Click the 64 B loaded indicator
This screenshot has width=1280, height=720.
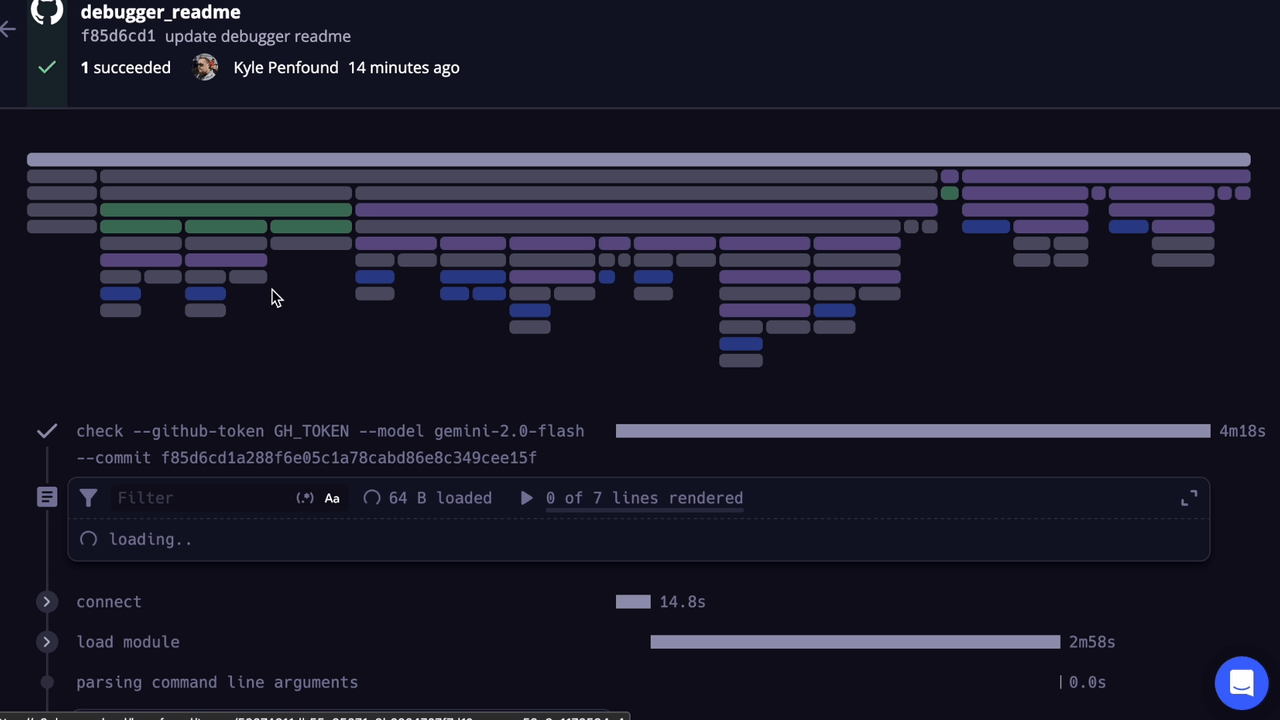click(x=428, y=498)
